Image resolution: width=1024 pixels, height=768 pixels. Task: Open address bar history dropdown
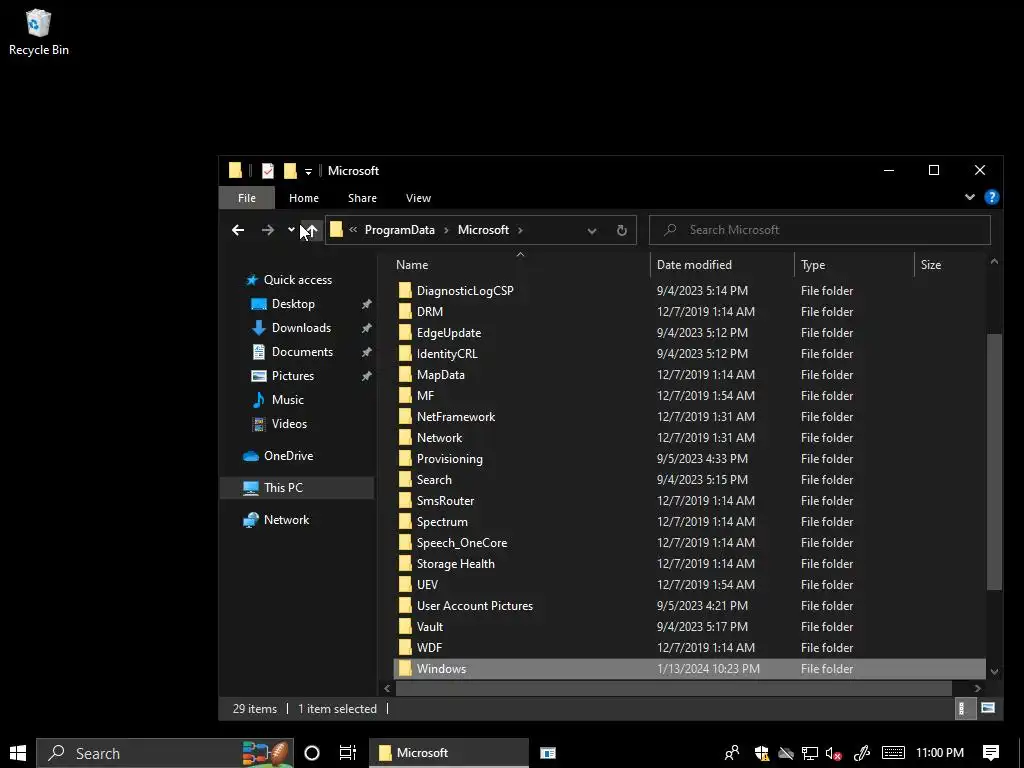(x=592, y=231)
